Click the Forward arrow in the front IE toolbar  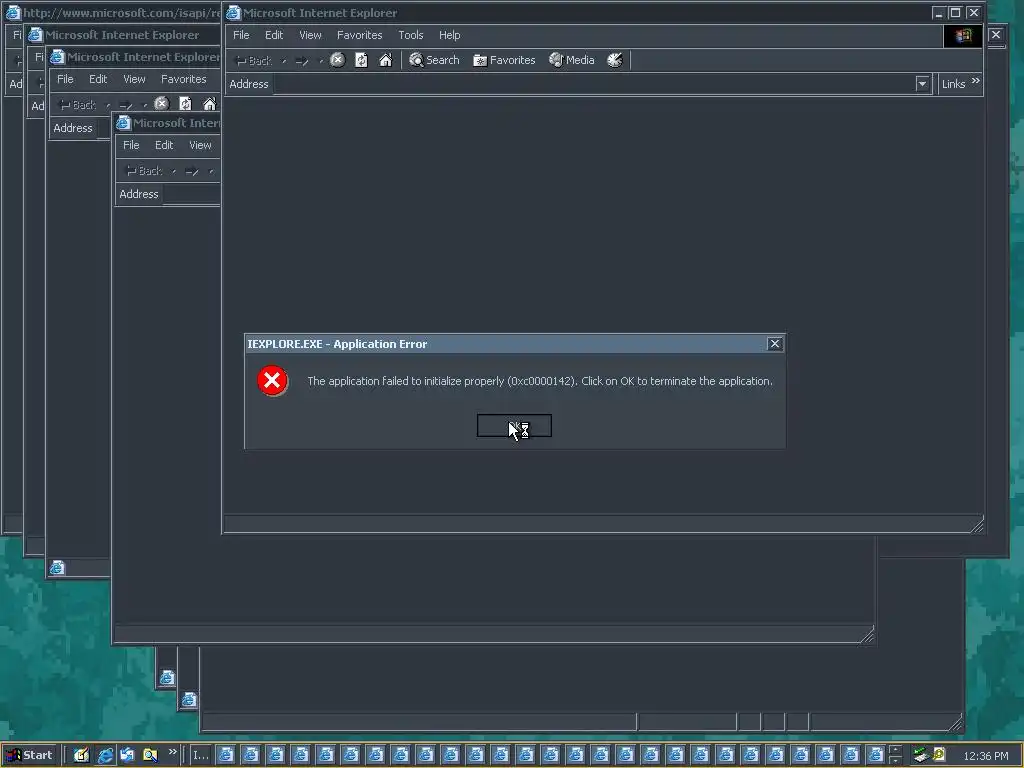[302, 61]
